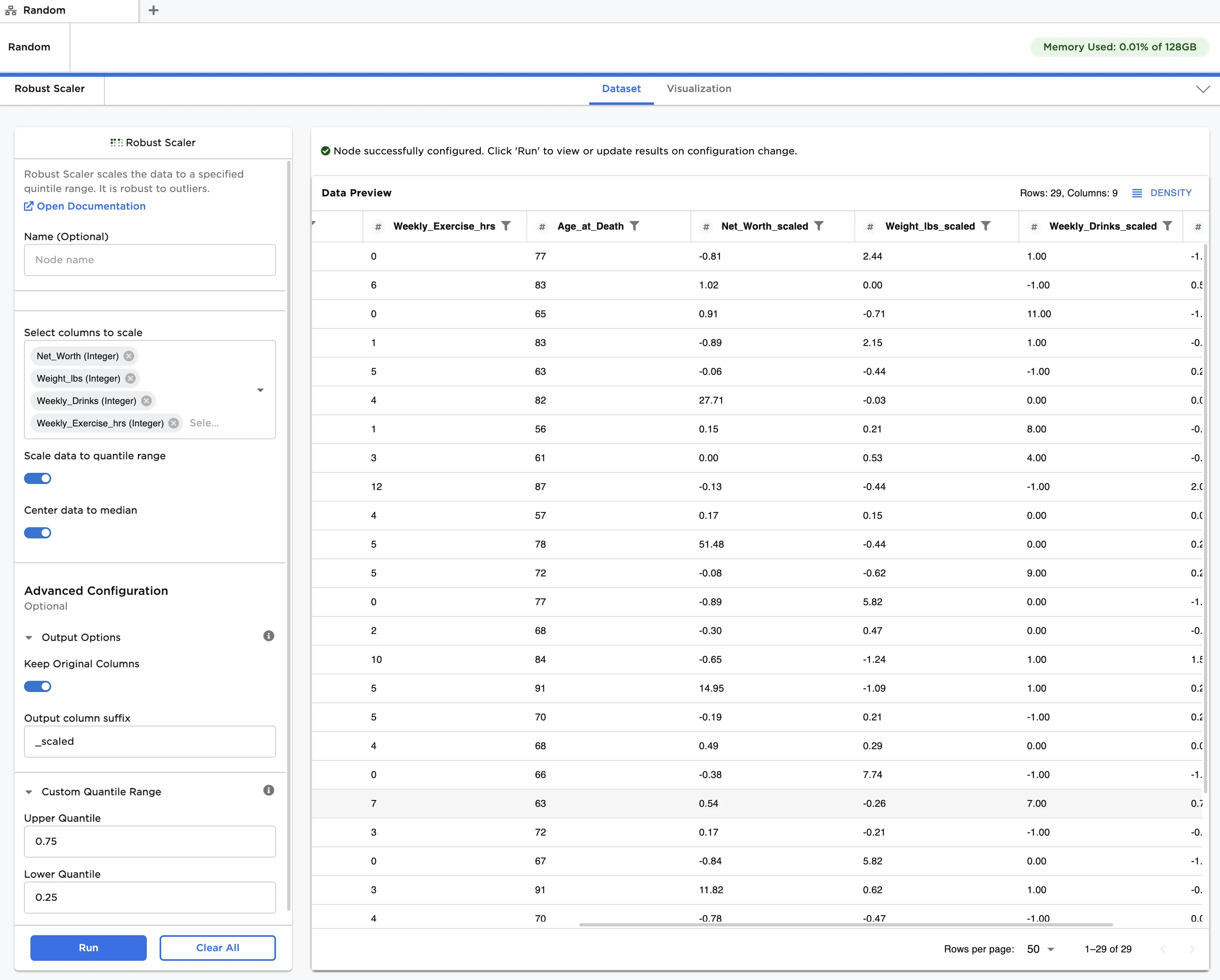
Task: Open the Select columns to scale dropdown
Action: (x=260, y=390)
